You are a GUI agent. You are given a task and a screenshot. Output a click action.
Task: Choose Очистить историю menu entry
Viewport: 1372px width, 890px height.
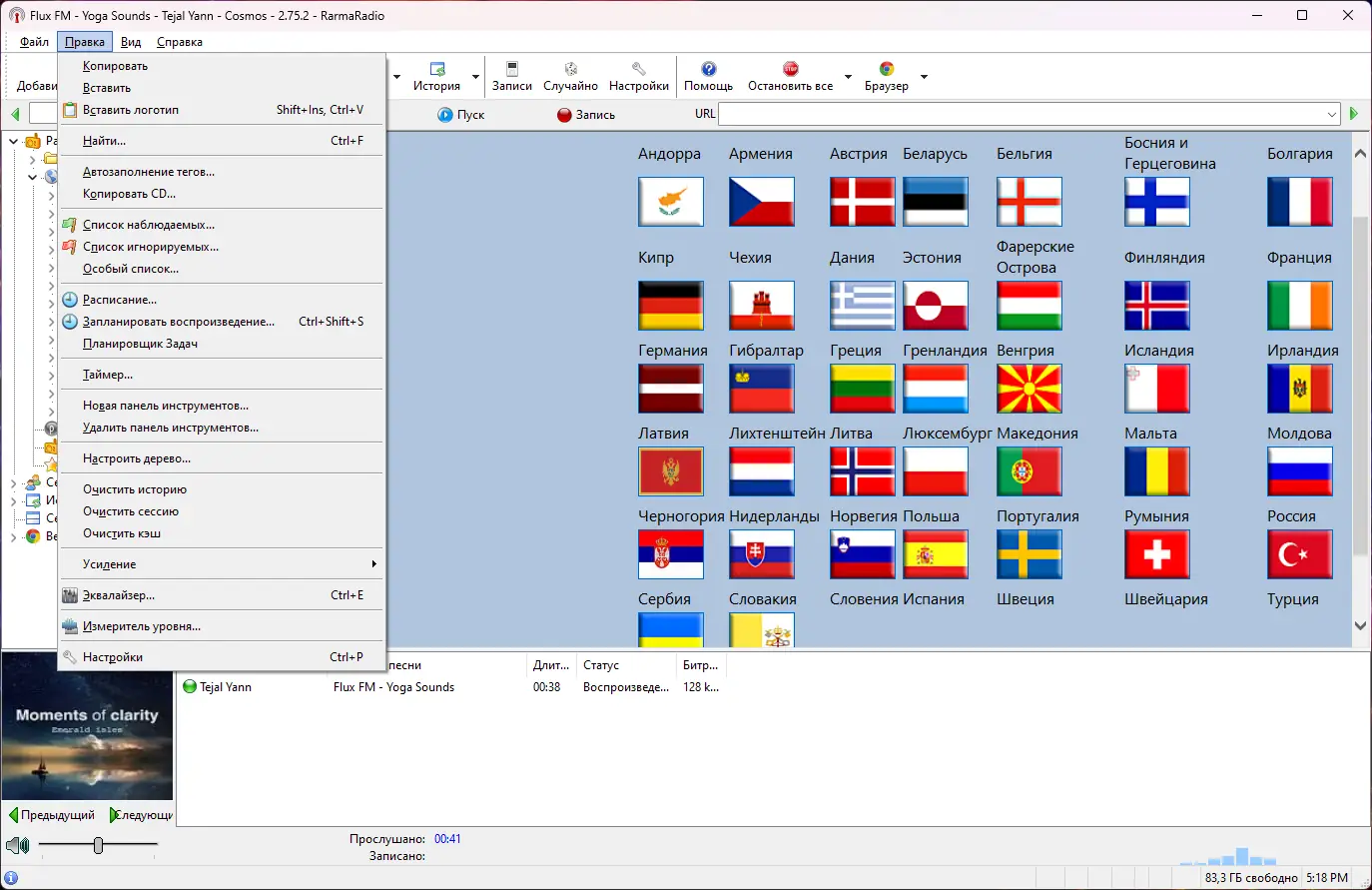222,489
